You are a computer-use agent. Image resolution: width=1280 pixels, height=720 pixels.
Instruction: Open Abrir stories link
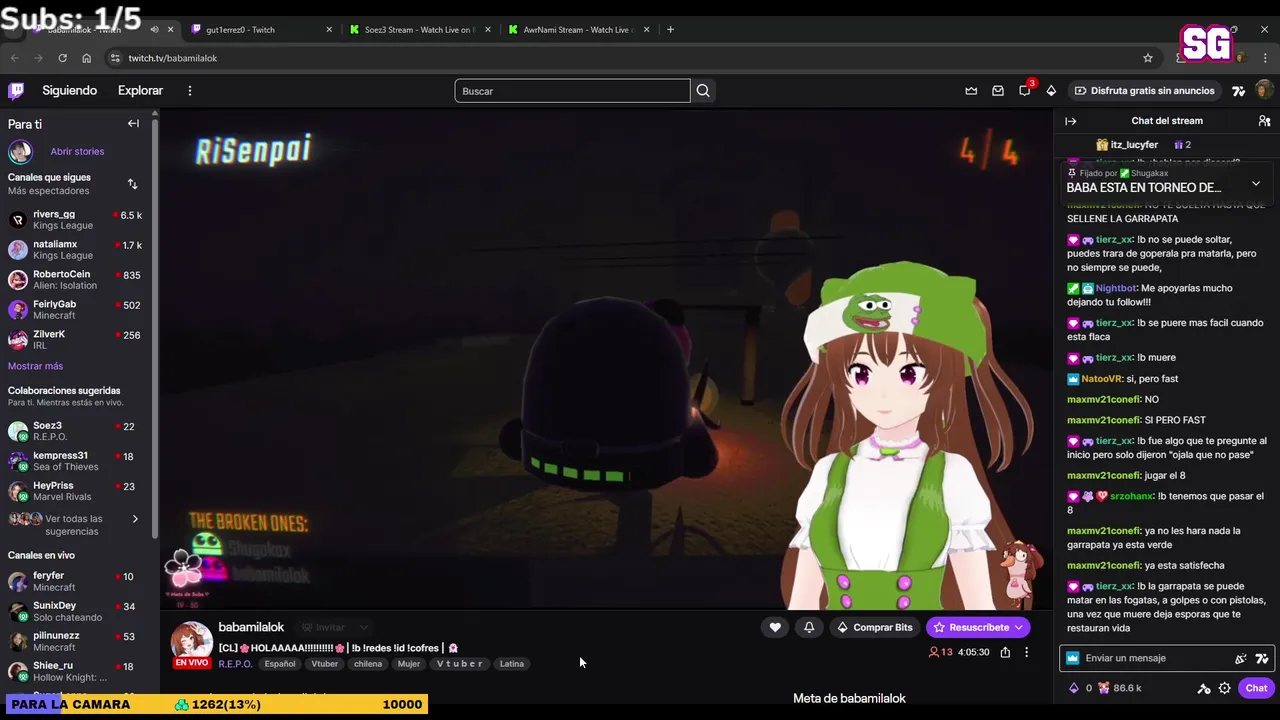(77, 152)
